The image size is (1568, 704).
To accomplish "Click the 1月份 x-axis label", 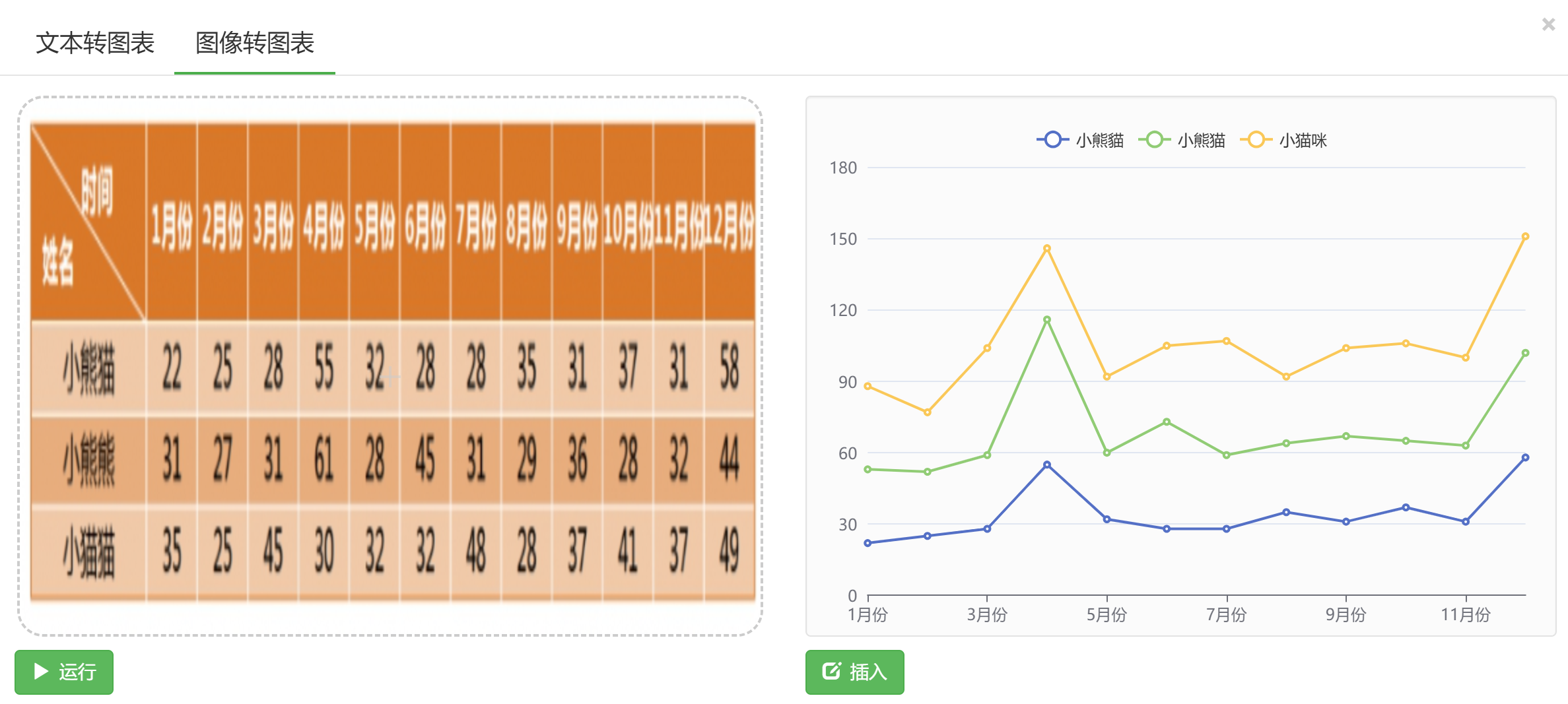I will (868, 614).
